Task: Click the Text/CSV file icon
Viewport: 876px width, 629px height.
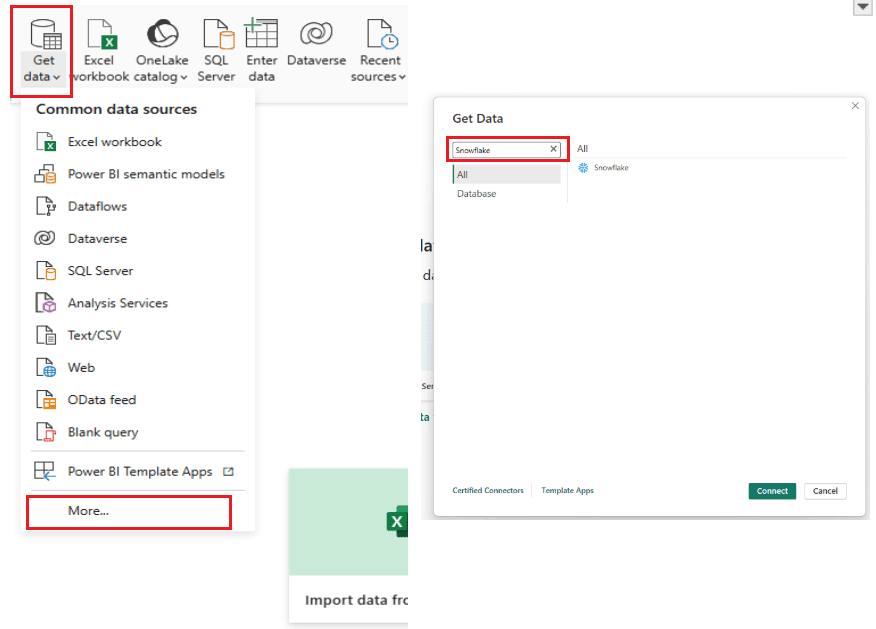Action: click(46, 335)
